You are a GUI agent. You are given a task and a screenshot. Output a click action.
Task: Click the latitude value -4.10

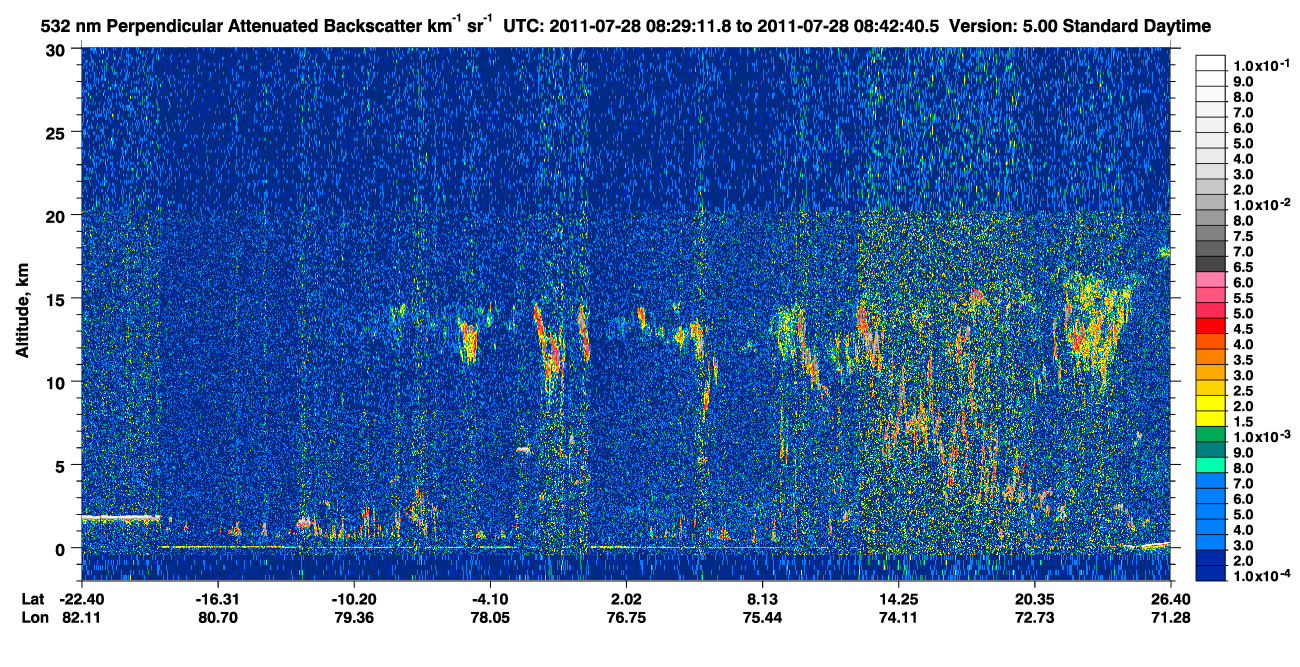[x=490, y=599]
